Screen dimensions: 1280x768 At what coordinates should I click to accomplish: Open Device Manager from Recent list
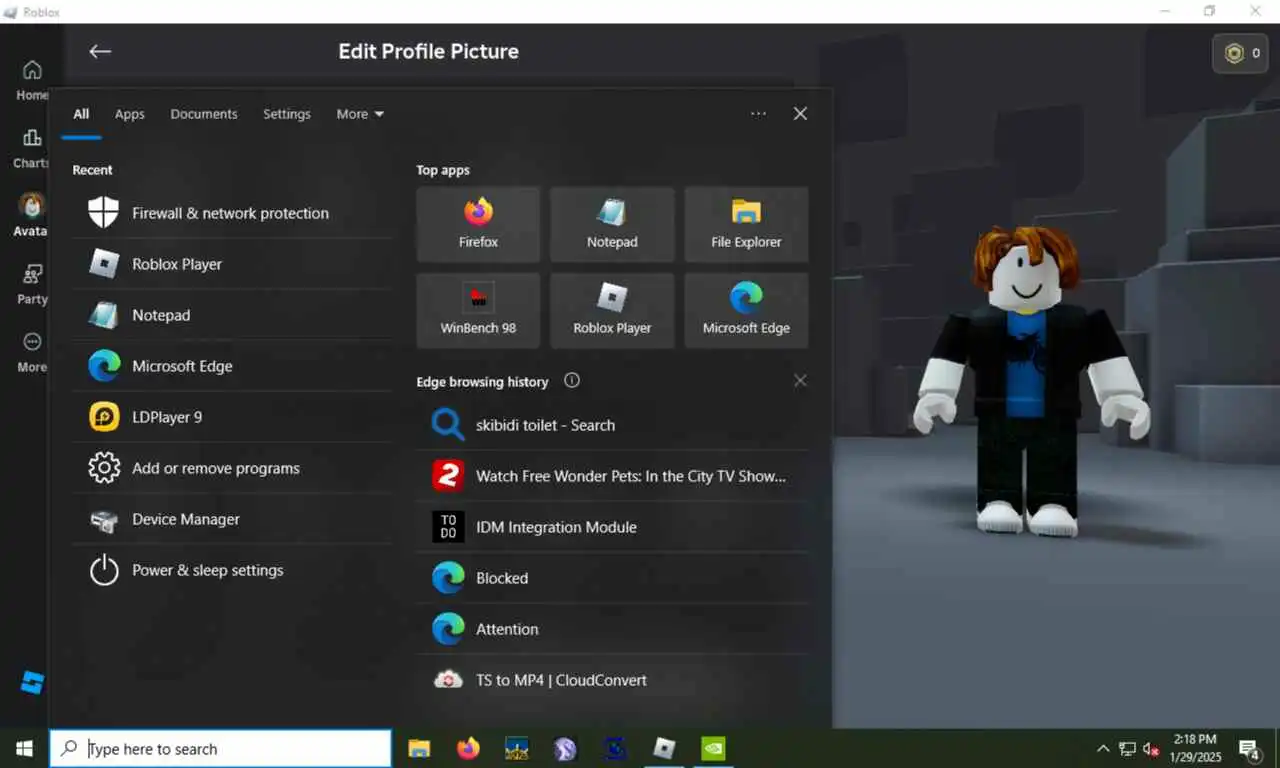(x=231, y=519)
